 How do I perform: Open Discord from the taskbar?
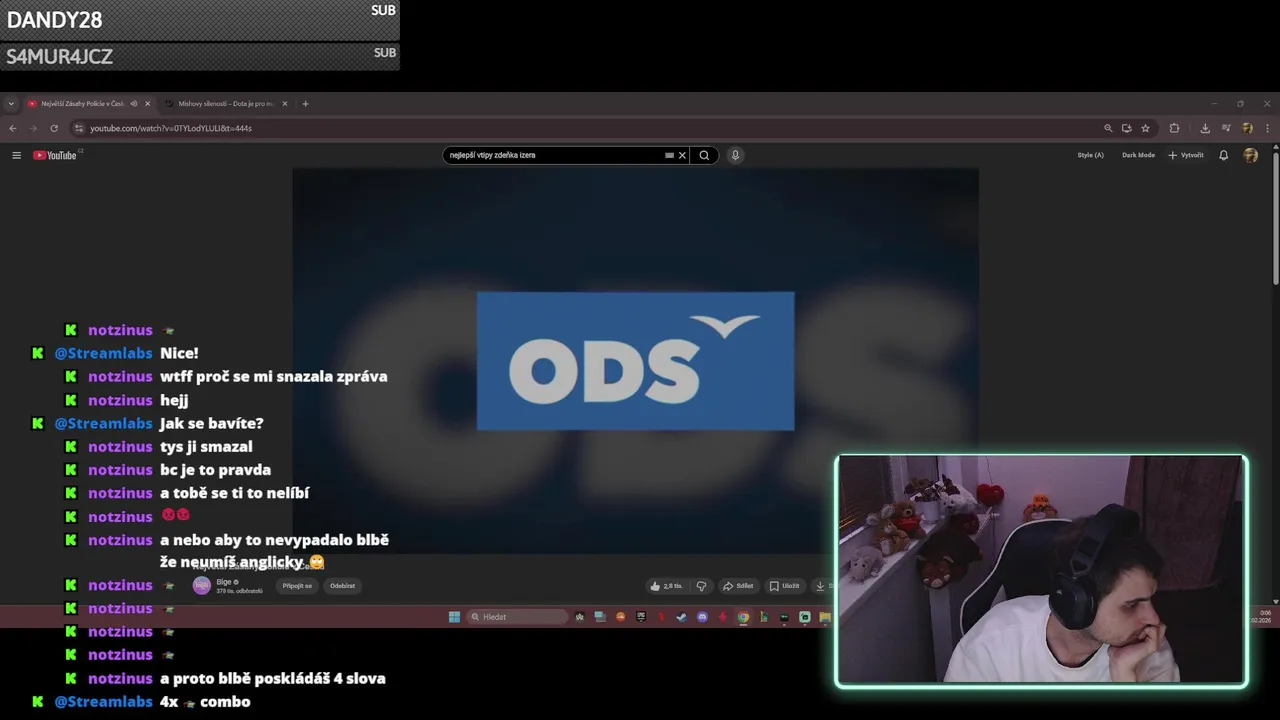(702, 617)
